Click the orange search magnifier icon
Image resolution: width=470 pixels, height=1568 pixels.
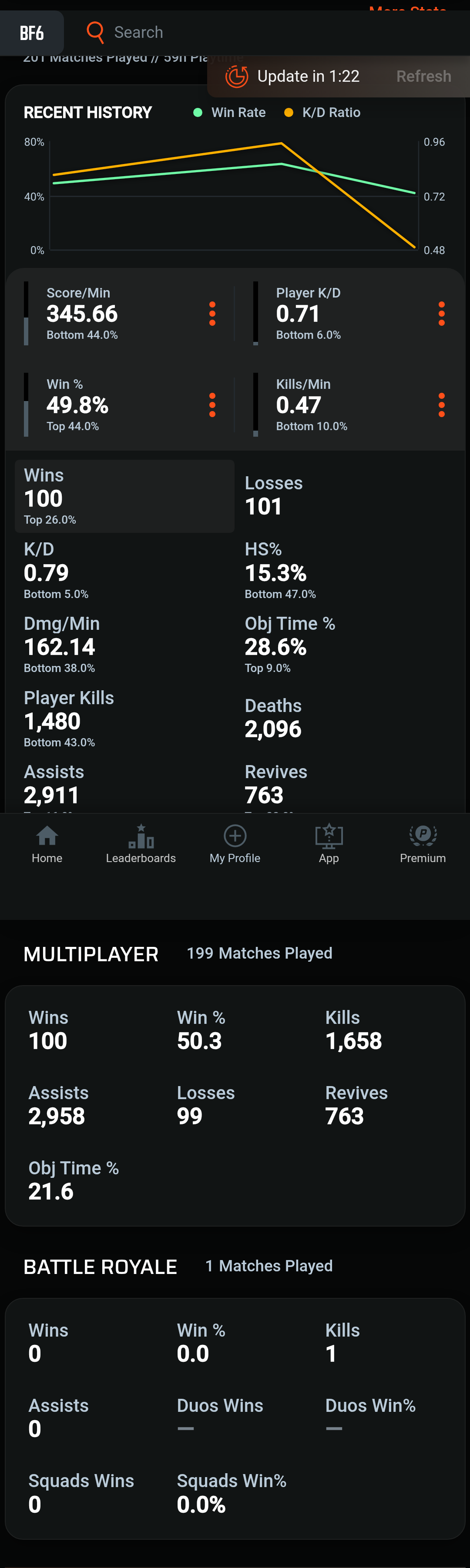(x=96, y=32)
